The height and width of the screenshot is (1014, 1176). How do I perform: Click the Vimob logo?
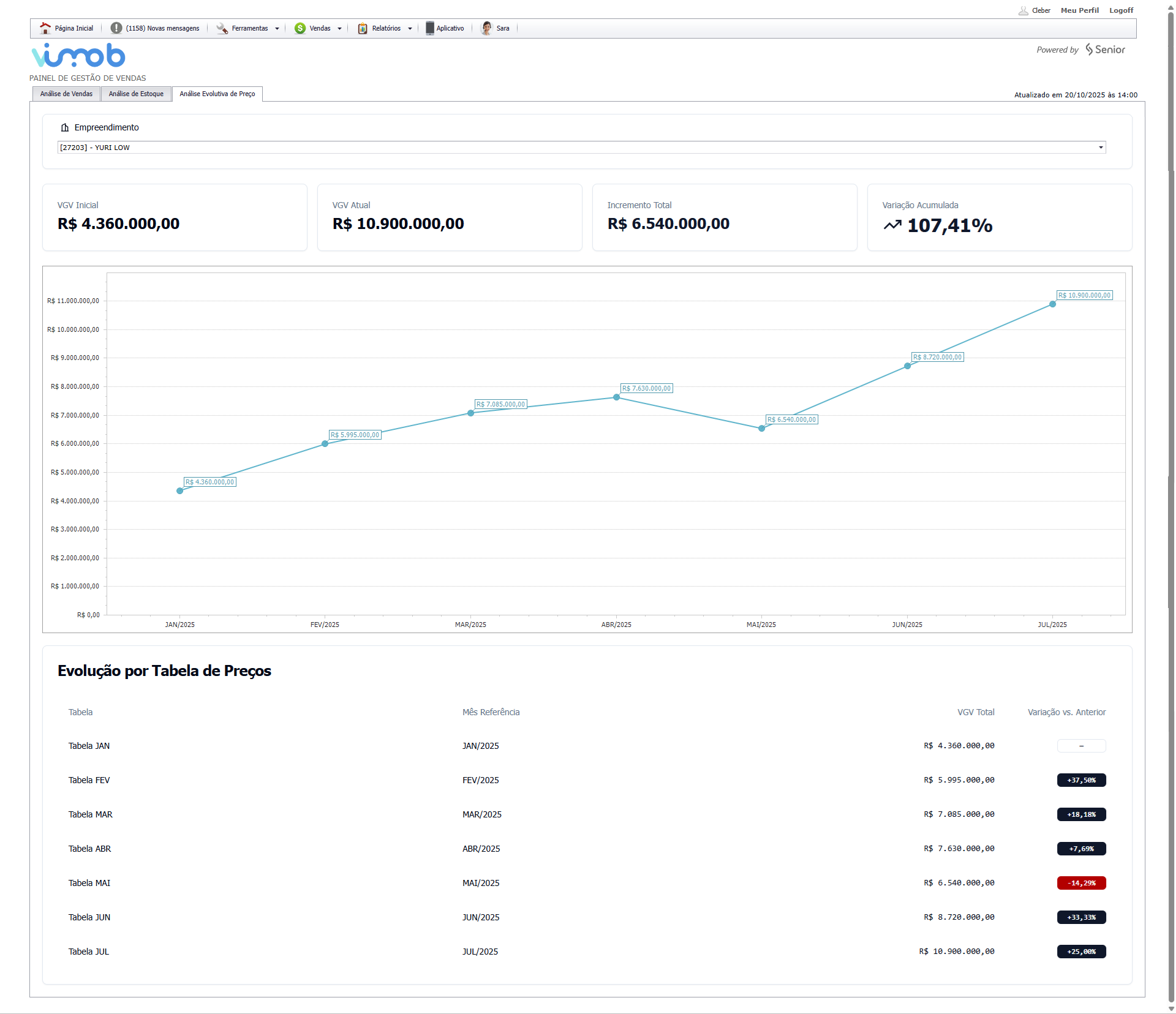(x=78, y=56)
